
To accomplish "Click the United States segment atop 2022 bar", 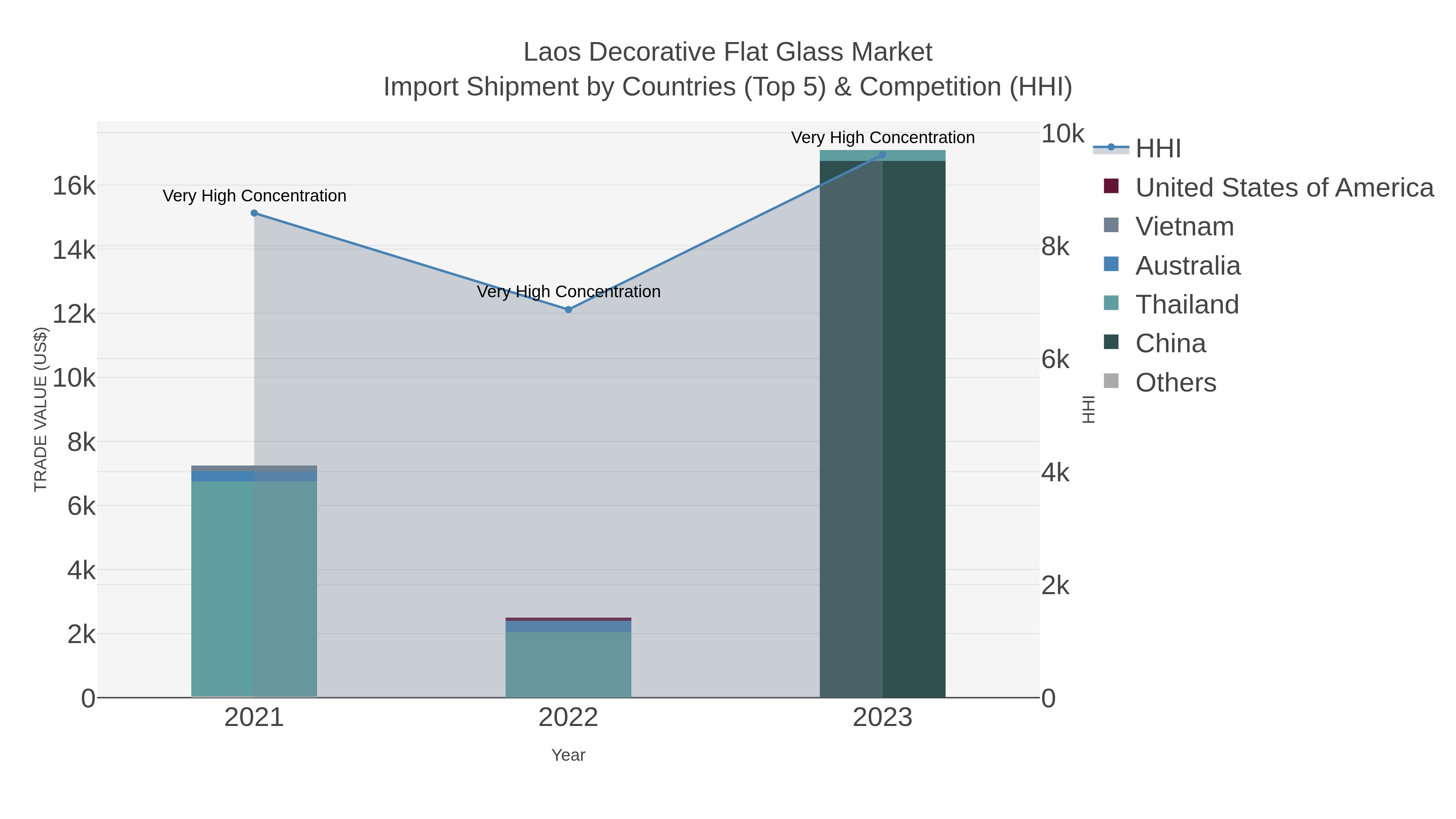I will 569,620.
